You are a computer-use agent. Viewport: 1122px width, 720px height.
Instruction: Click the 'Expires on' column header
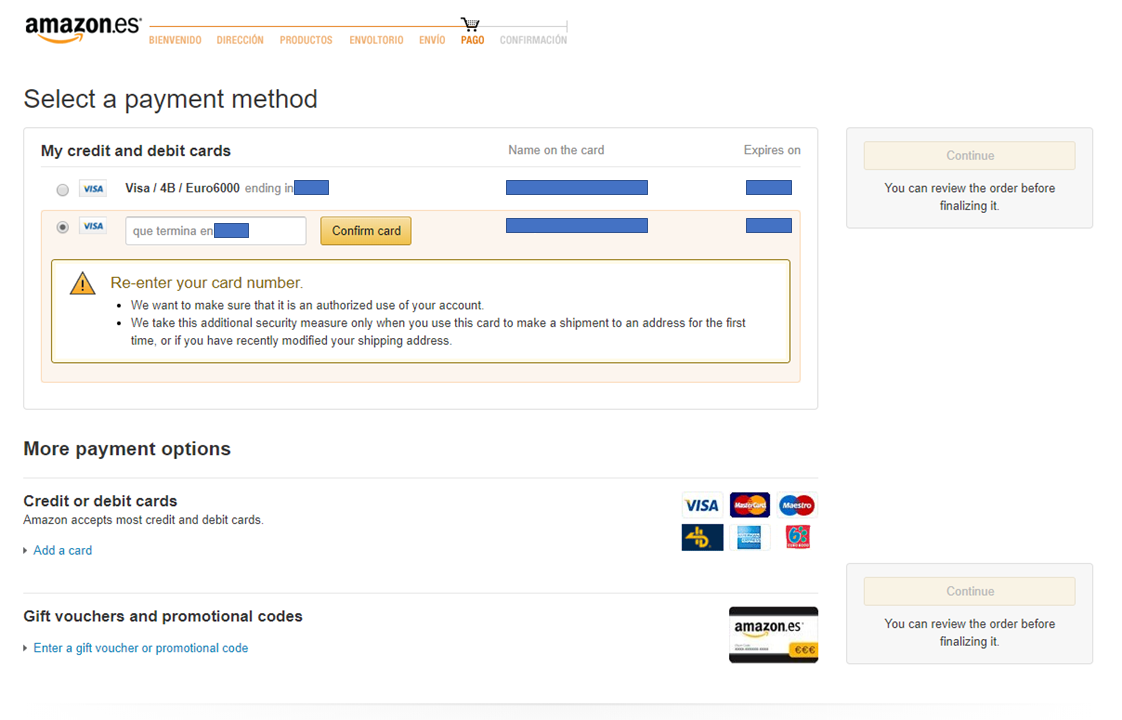[771, 150]
